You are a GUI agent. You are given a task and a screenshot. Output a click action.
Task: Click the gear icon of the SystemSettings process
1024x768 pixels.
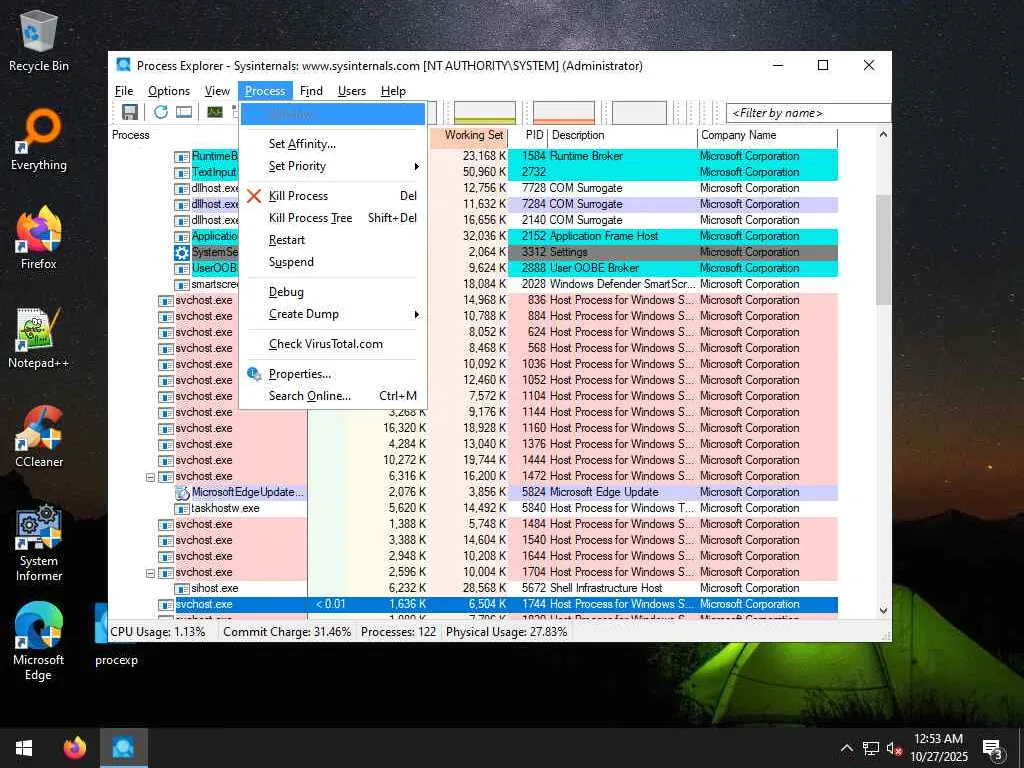pos(182,252)
